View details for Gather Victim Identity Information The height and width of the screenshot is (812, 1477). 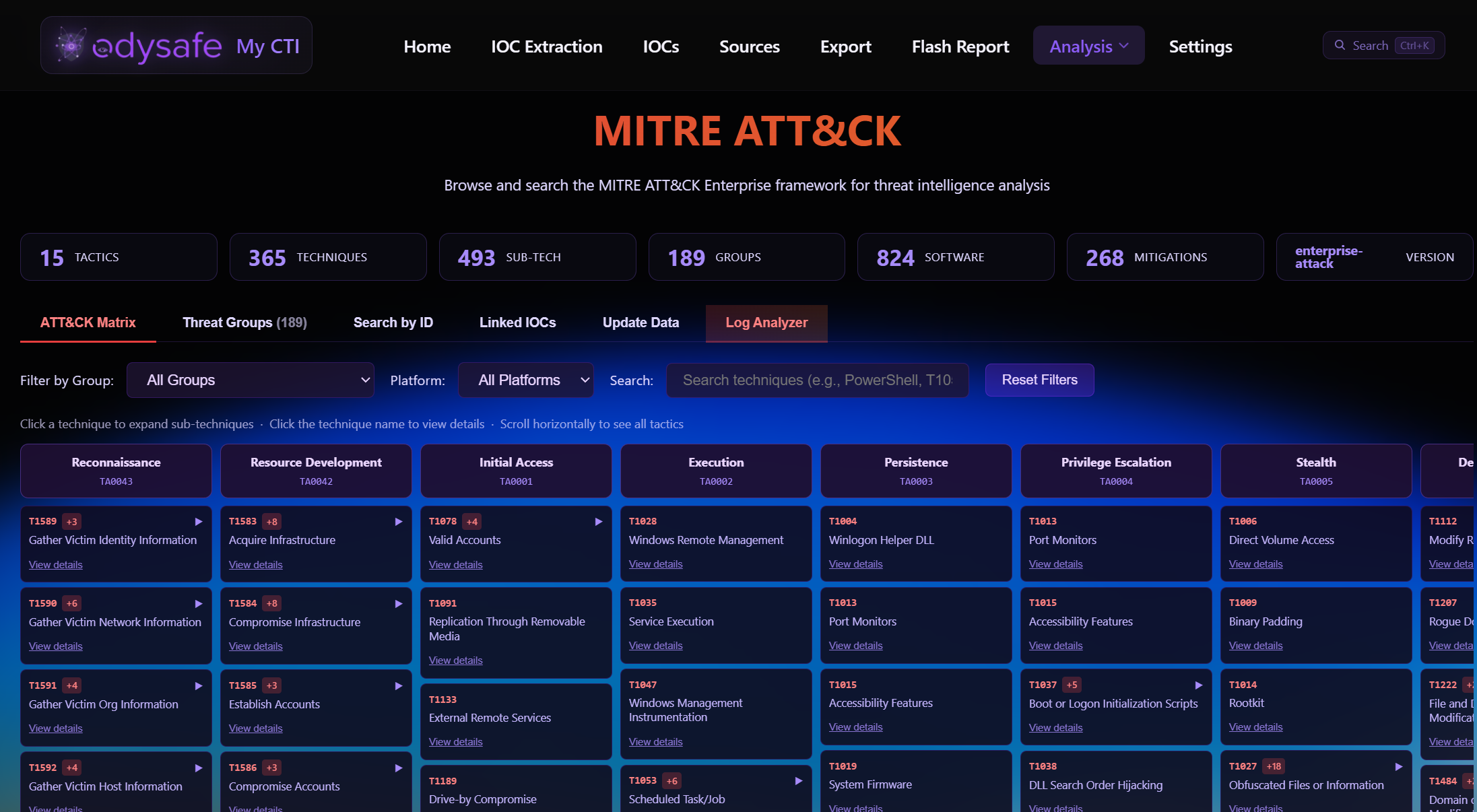[55, 564]
